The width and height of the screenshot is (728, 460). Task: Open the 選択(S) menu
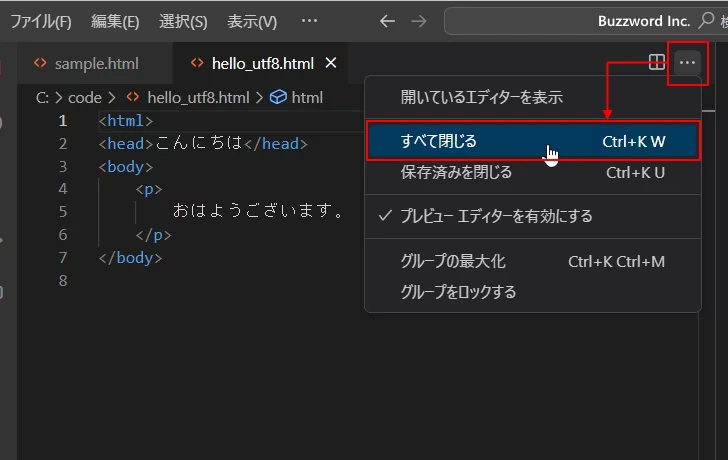point(183,21)
